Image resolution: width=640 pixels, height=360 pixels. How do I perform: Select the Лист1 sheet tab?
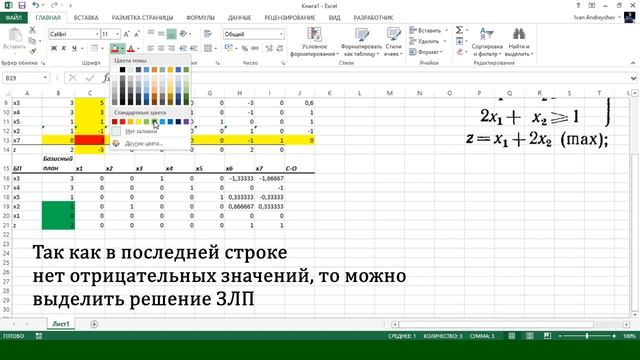pyautogui.click(x=61, y=324)
